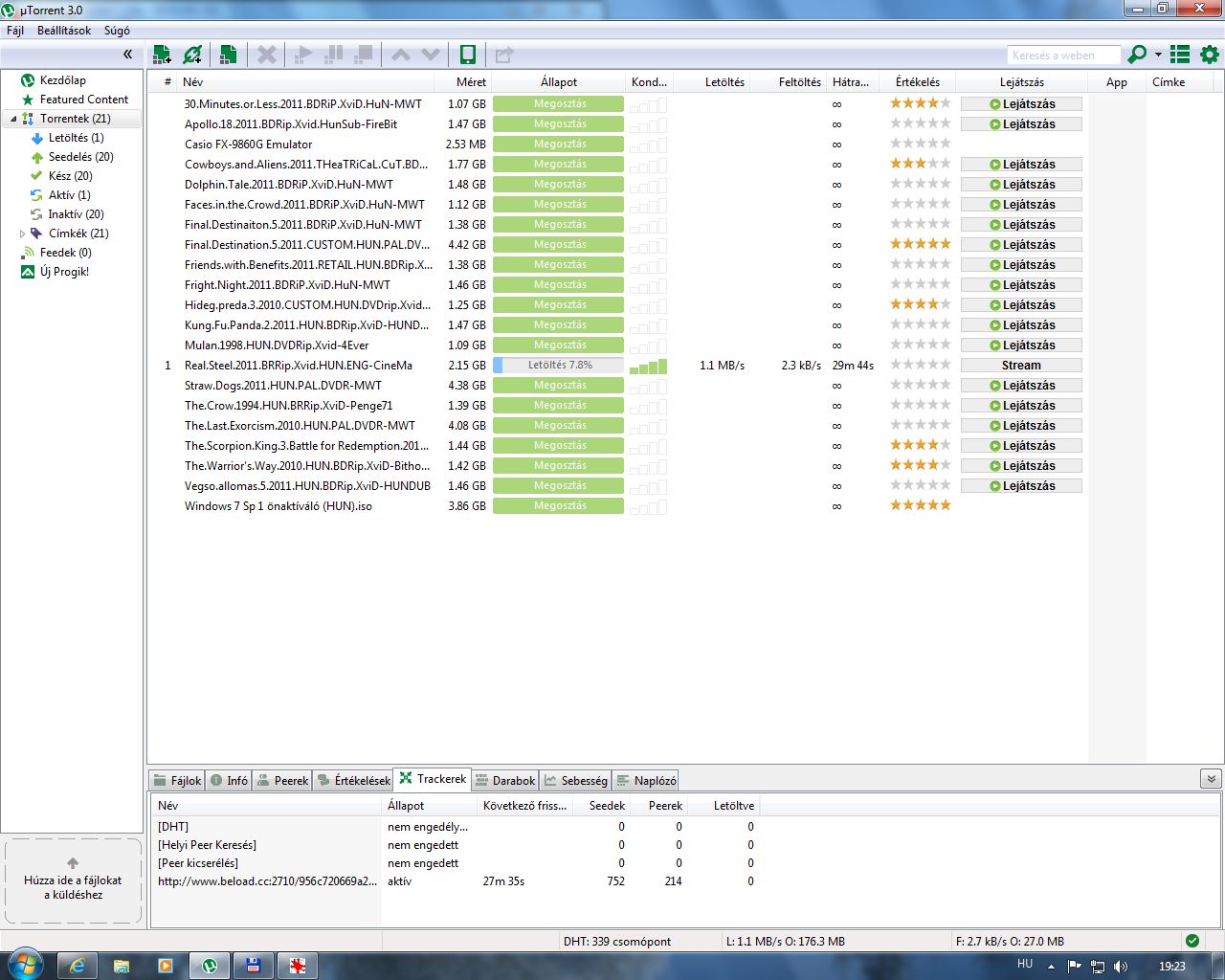1225x980 pixels.
Task: Click the Add Torrent toolbar icon
Action: tap(162, 55)
